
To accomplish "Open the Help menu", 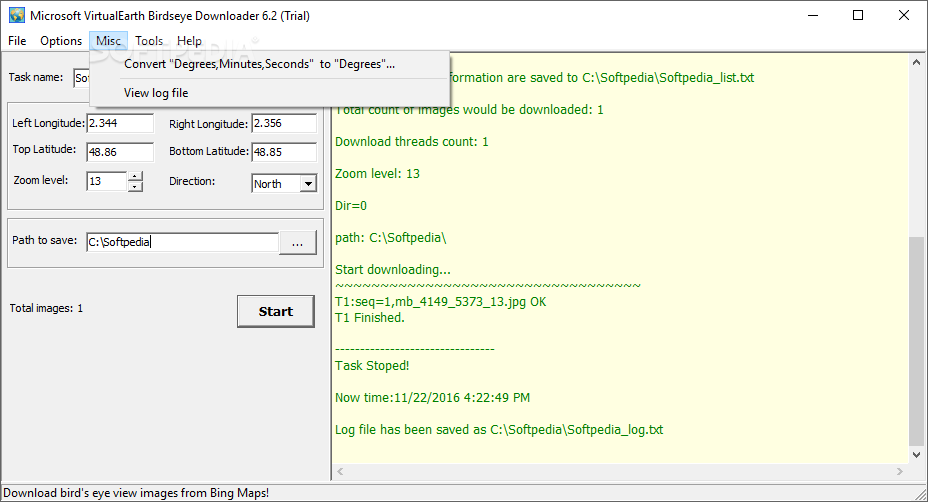I will tap(189, 41).
